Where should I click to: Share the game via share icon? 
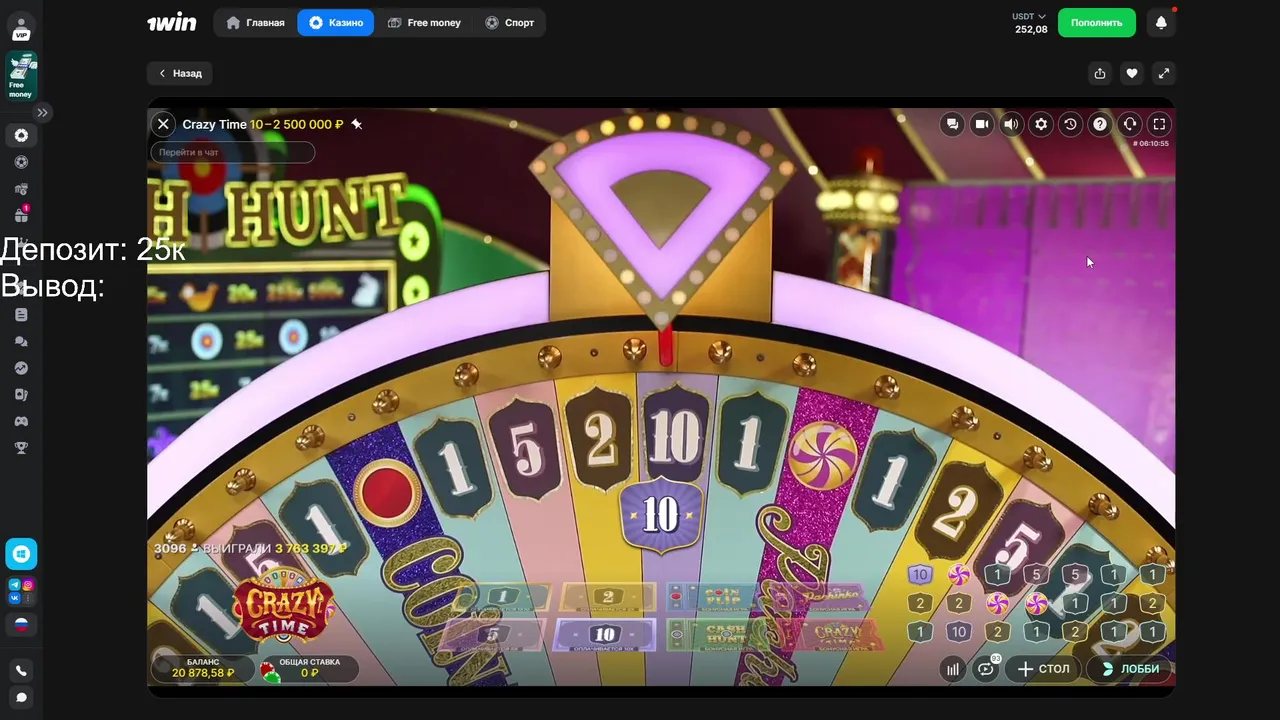[x=1100, y=73]
